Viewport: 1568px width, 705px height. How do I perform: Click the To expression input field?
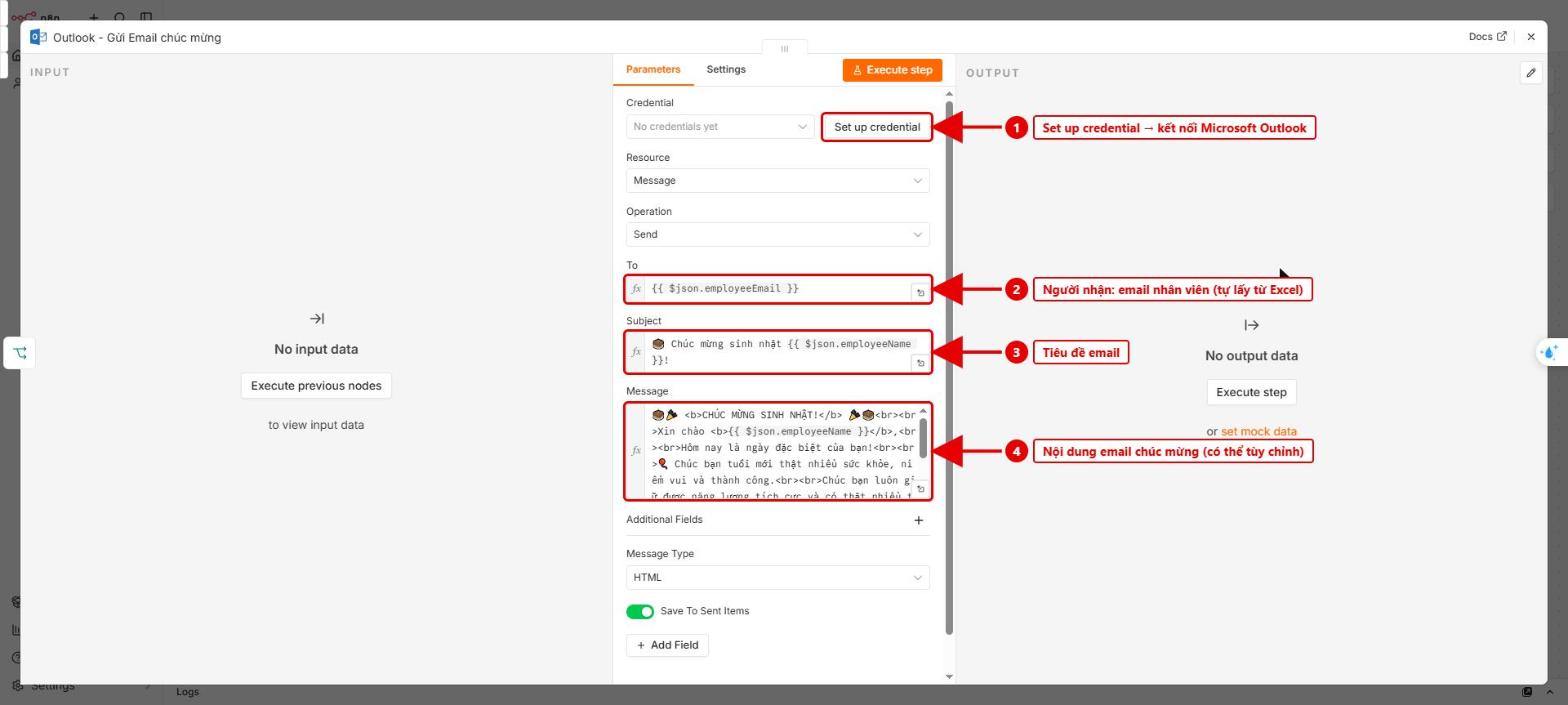coord(778,289)
